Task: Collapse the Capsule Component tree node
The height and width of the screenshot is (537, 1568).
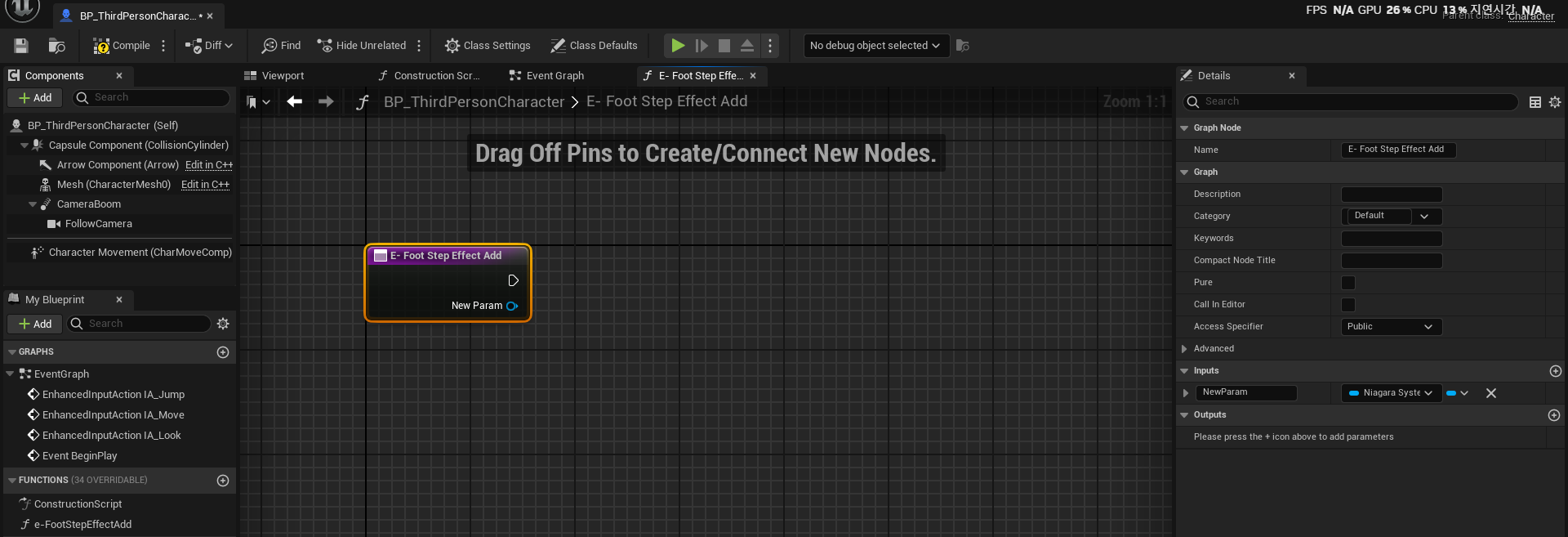Action: pos(24,145)
